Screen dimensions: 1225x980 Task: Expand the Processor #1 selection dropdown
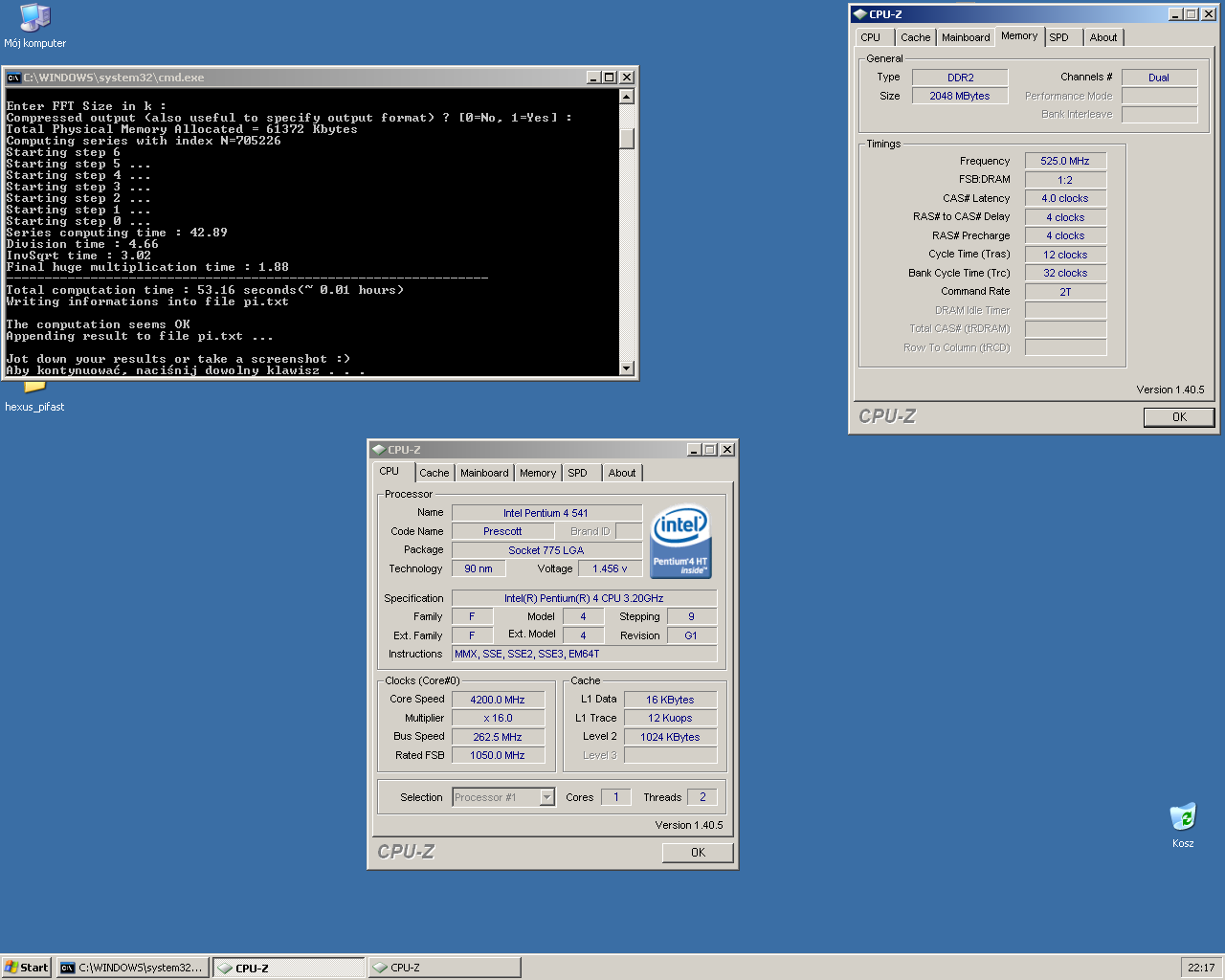click(x=547, y=797)
